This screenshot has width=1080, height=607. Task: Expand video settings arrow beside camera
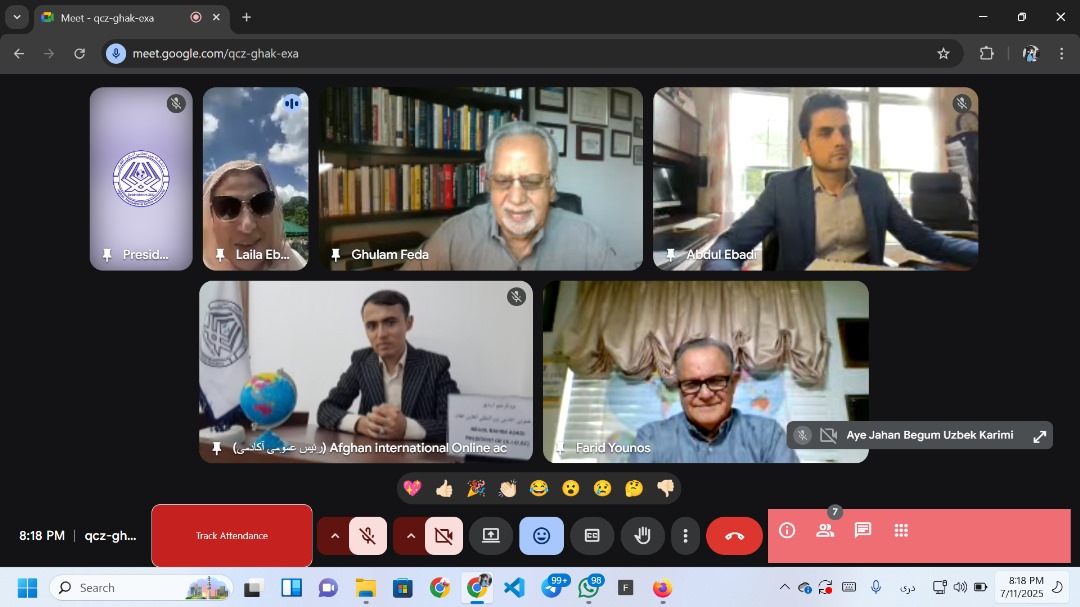click(410, 536)
